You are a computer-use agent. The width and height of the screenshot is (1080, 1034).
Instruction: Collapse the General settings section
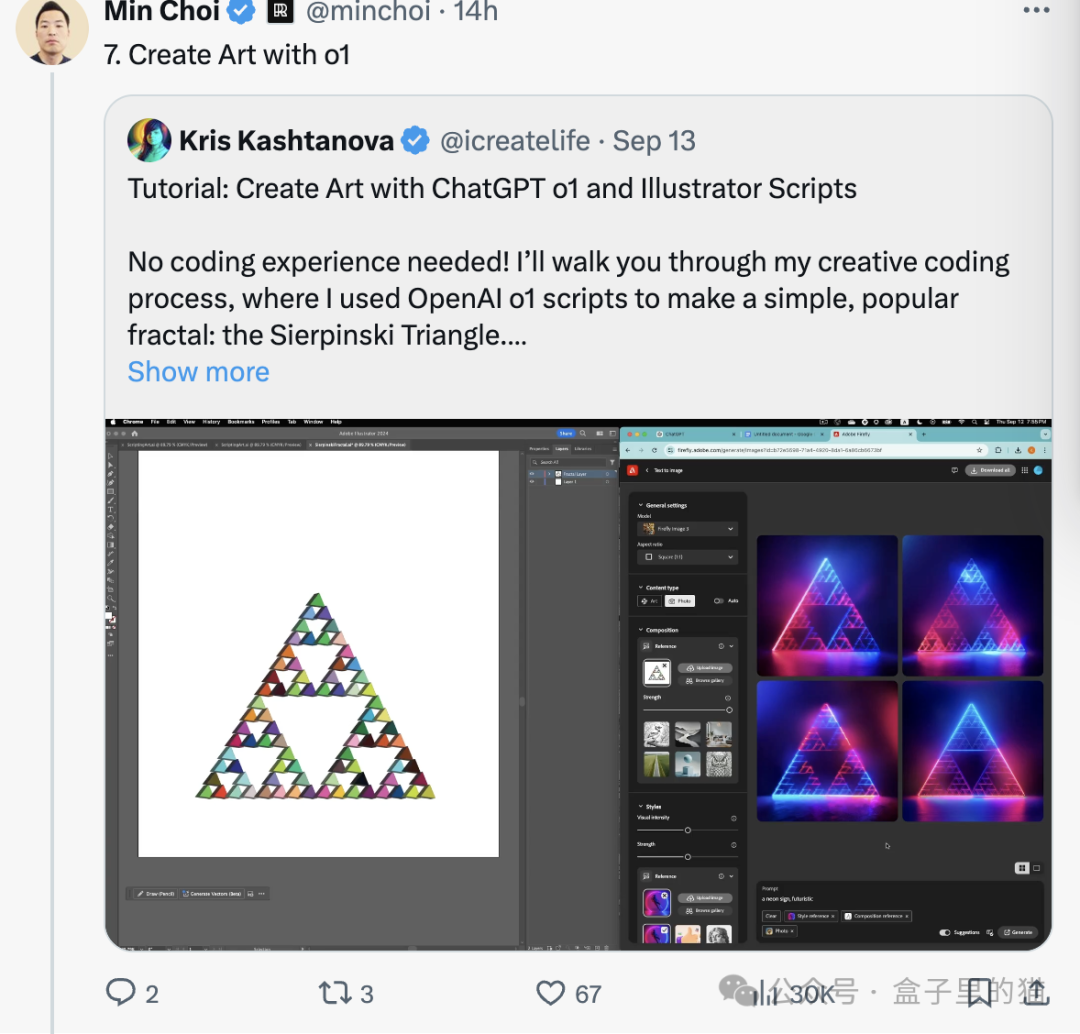coord(641,505)
